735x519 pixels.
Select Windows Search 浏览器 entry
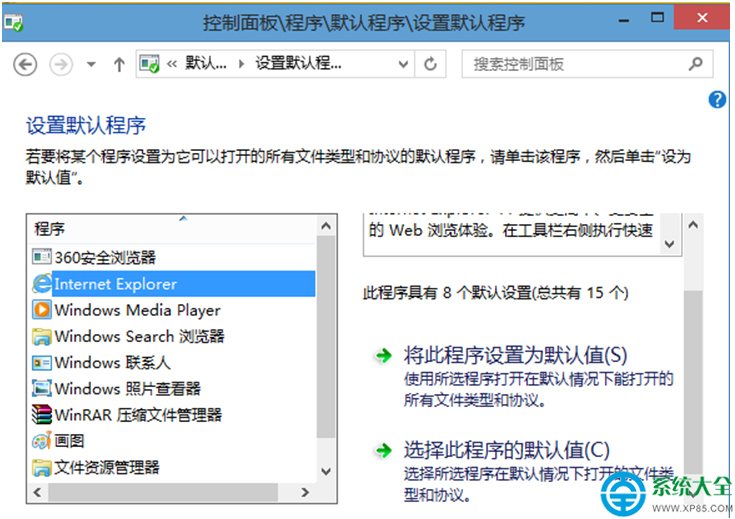[x=172, y=336]
